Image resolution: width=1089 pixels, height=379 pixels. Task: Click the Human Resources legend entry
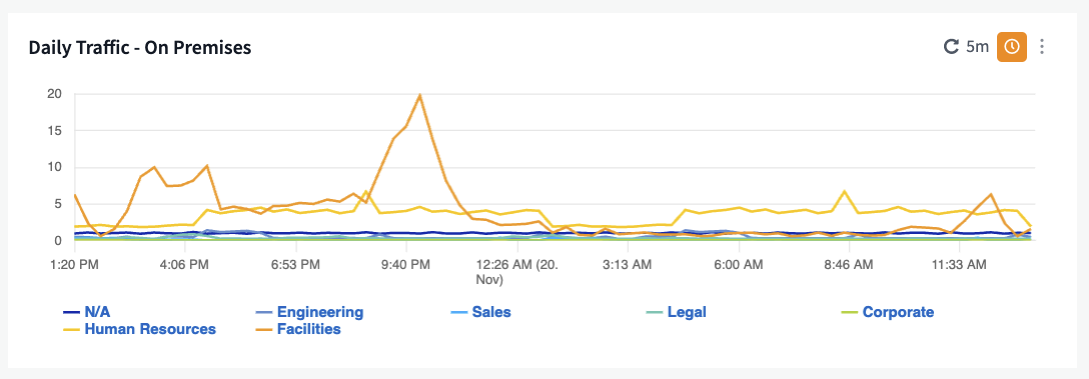[x=150, y=329]
